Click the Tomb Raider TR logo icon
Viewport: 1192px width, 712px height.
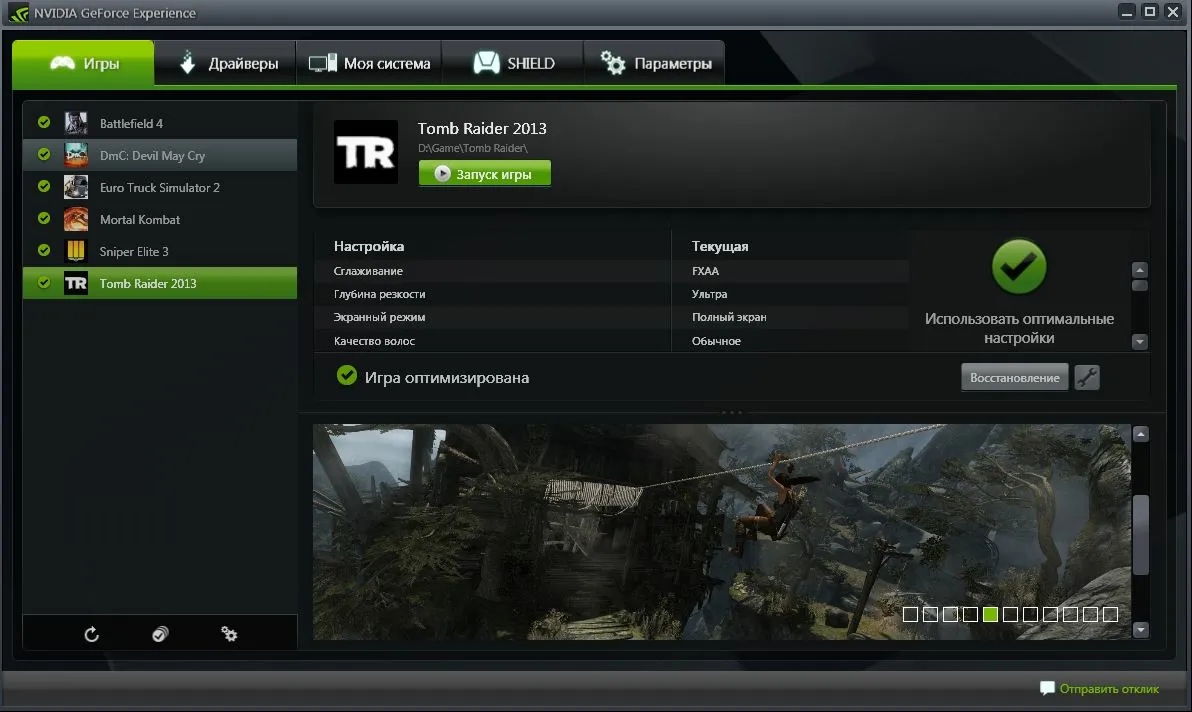[x=365, y=152]
